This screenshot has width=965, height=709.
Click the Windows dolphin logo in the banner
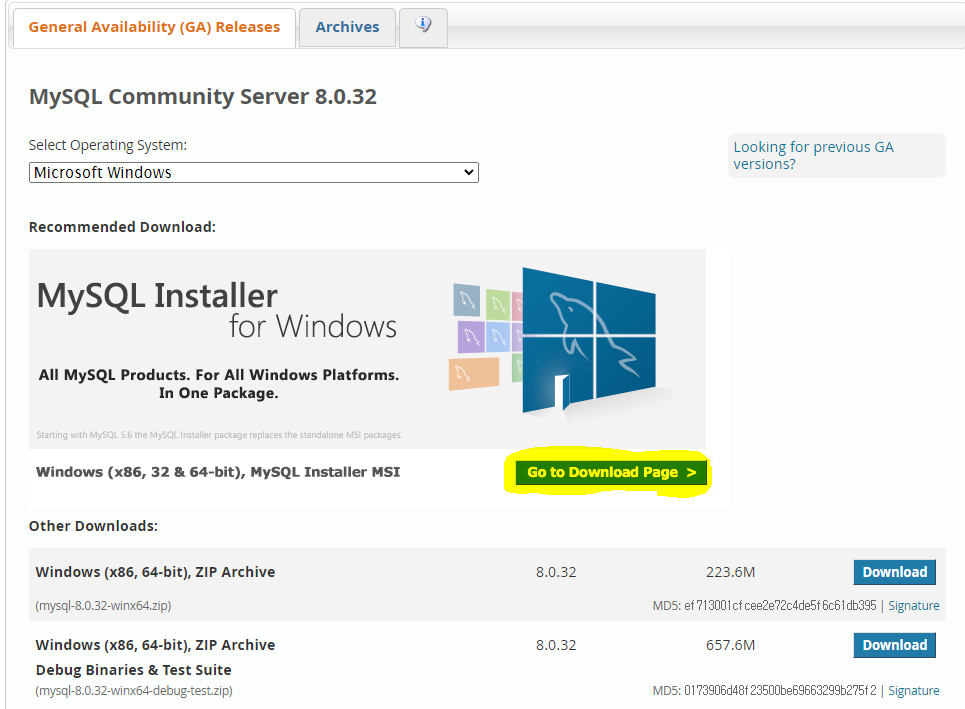589,340
